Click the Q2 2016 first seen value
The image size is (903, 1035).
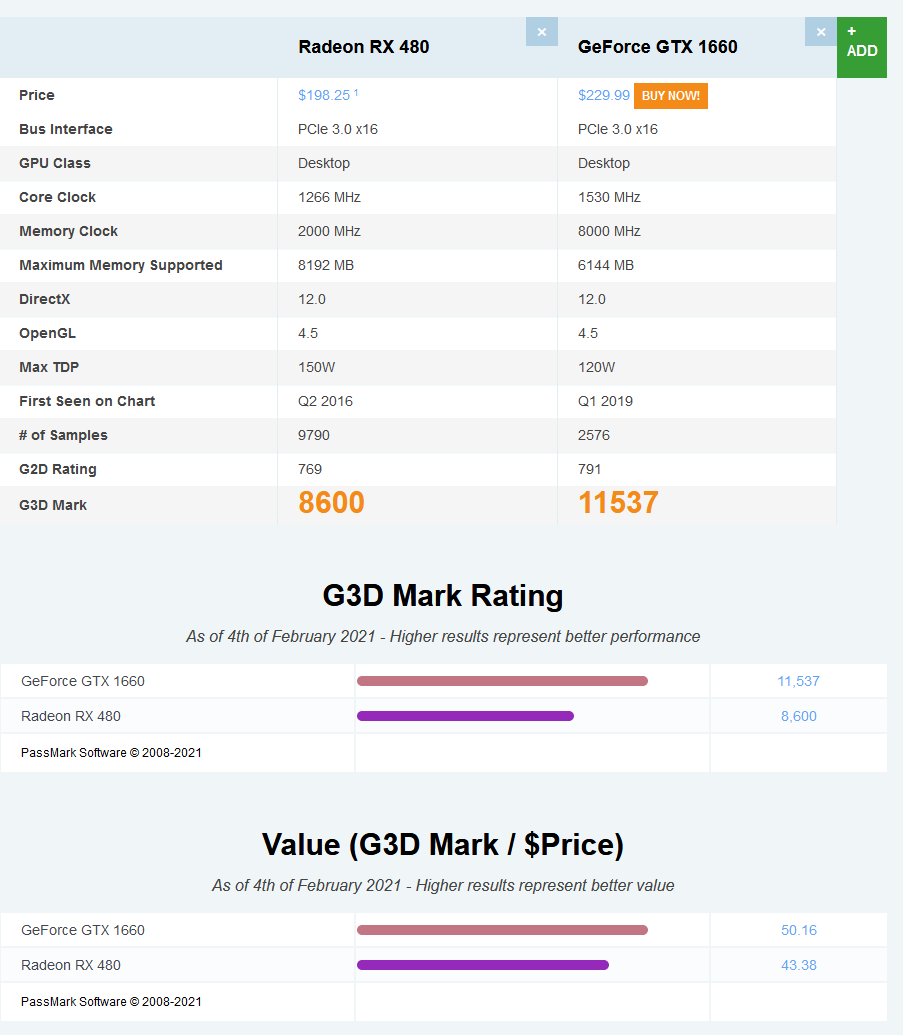(325, 401)
